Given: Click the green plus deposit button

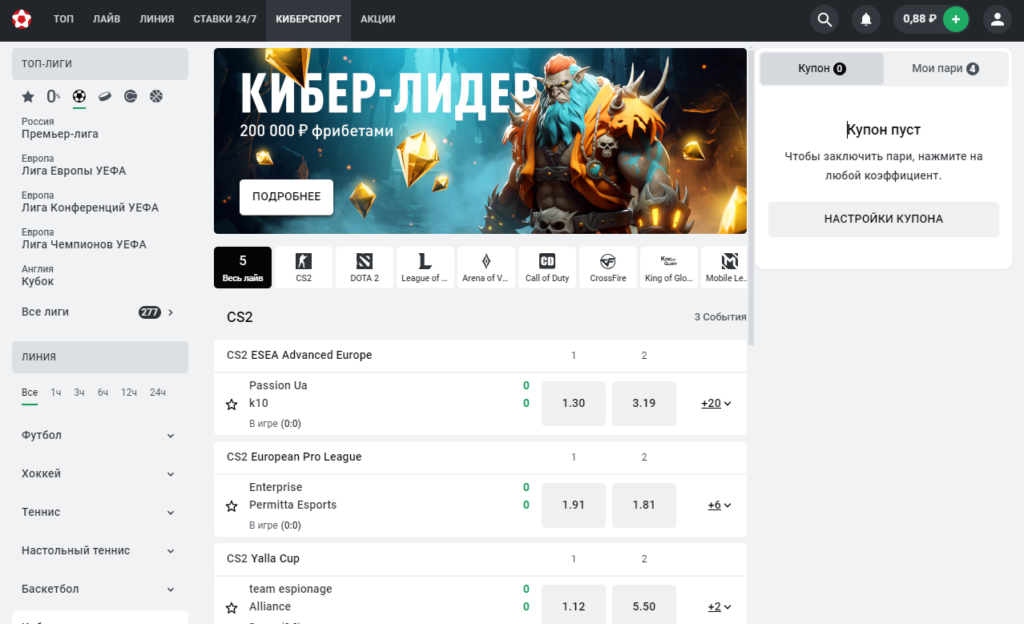Looking at the screenshot, I should tap(955, 19).
